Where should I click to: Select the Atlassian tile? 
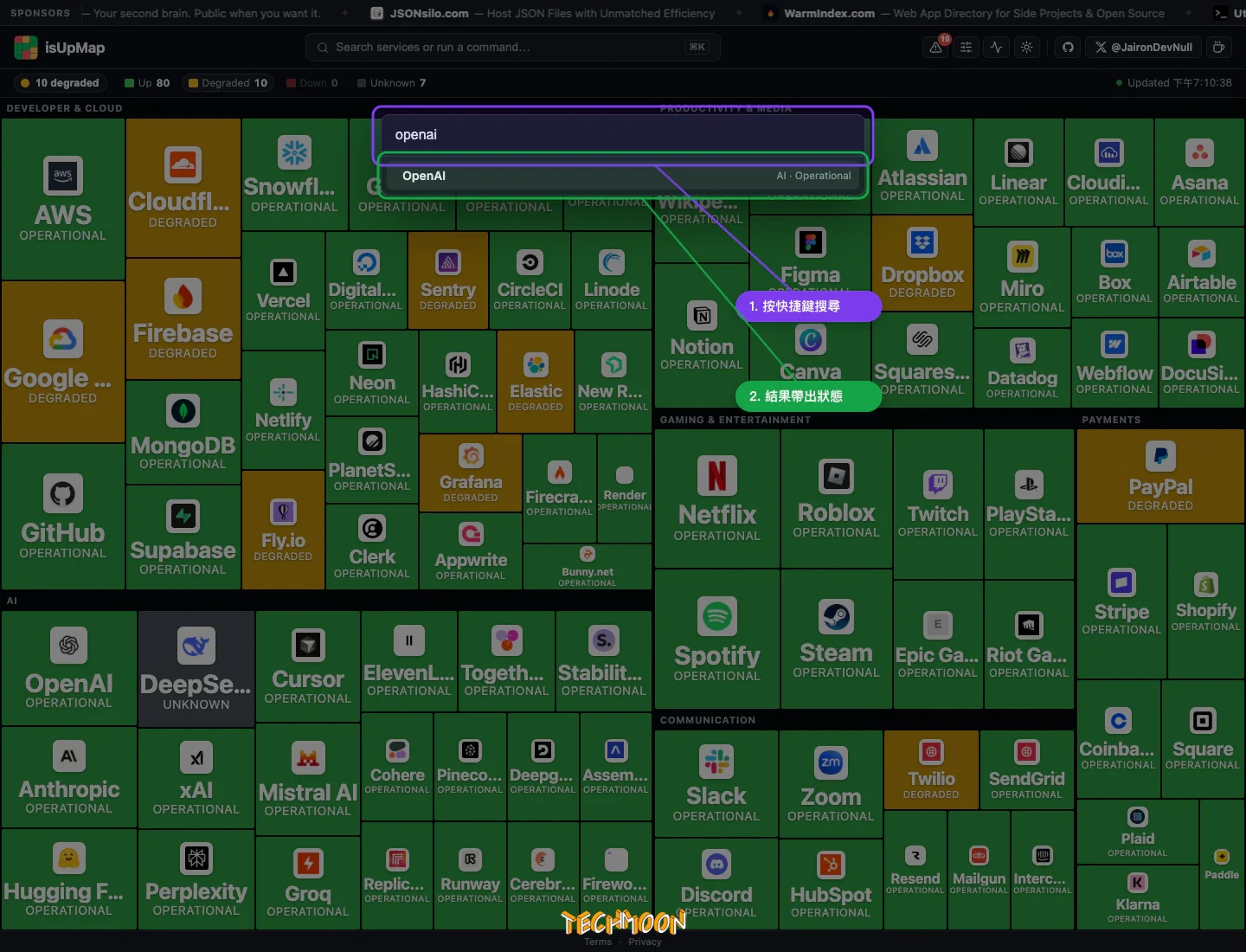[922, 167]
